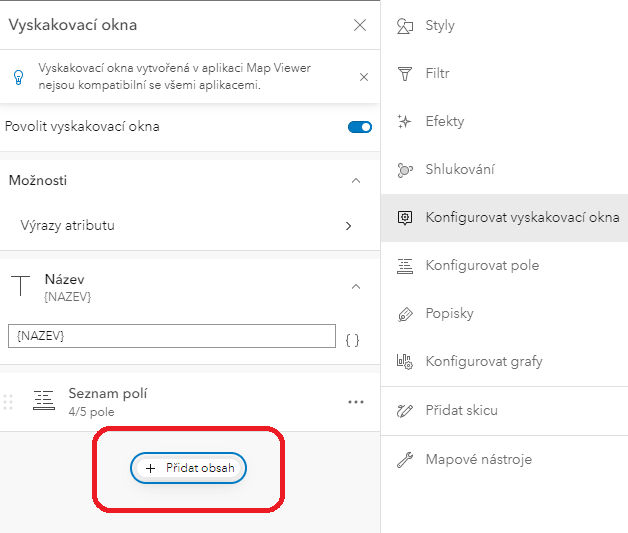The height and width of the screenshot is (533, 628).
Task: Open Efekty sparkle icon
Action: [x=405, y=121]
